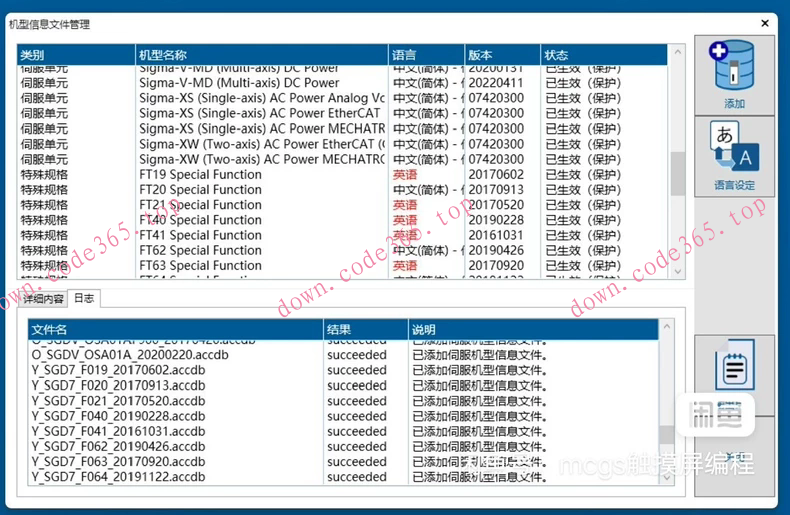Image resolution: width=790 pixels, height=515 pixels.
Task: Click upper list scrollbar thumb
Action: click(678, 173)
